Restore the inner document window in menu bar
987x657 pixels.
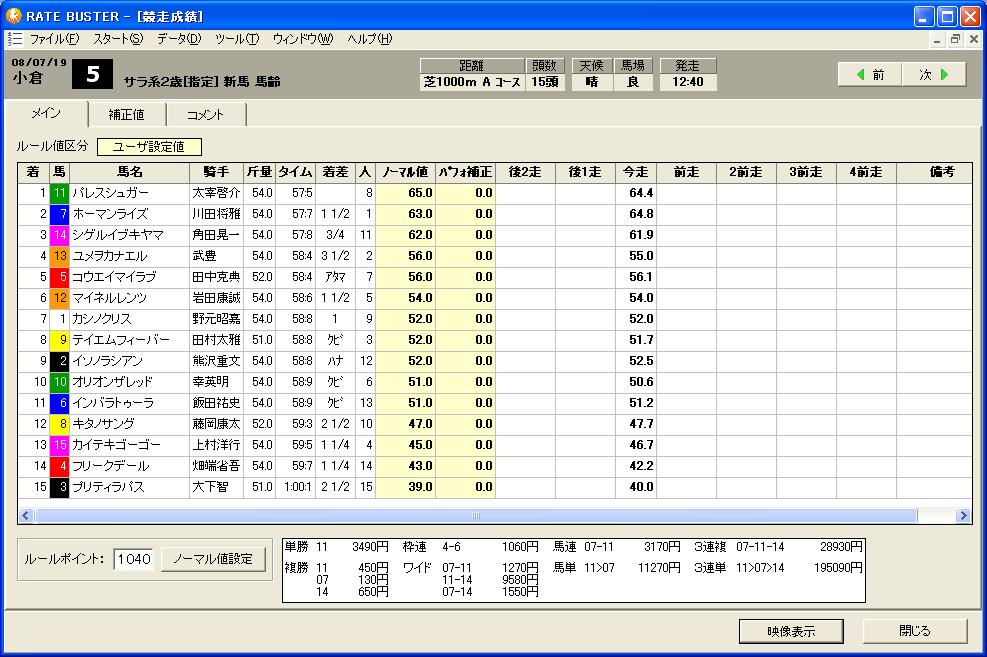955,39
